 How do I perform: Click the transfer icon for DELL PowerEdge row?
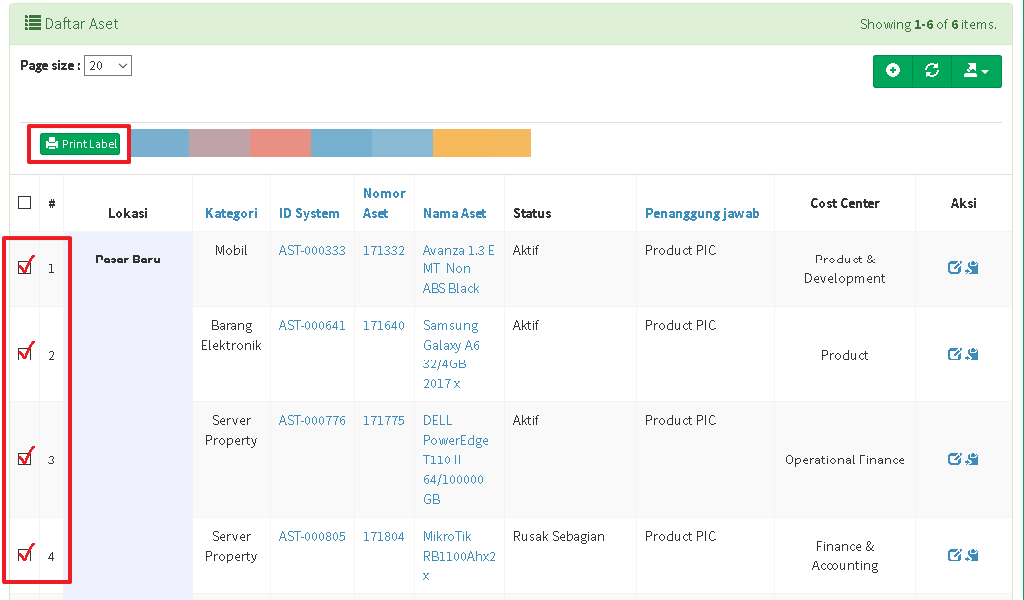[x=972, y=460]
